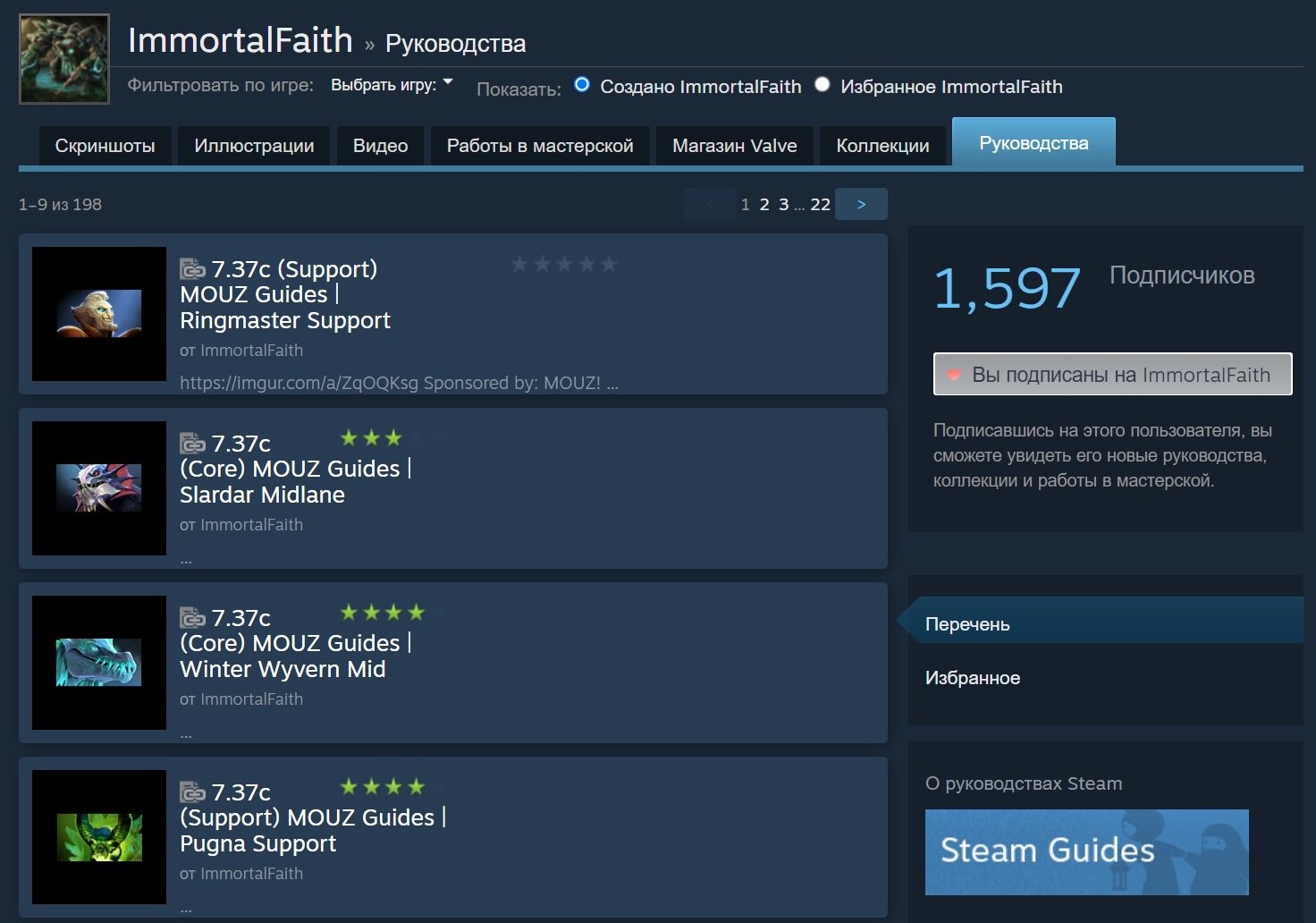Image resolution: width=1316 pixels, height=923 pixels.
Task: Click the heart icon on the subscribed button
Action: [x=954, y=375]
